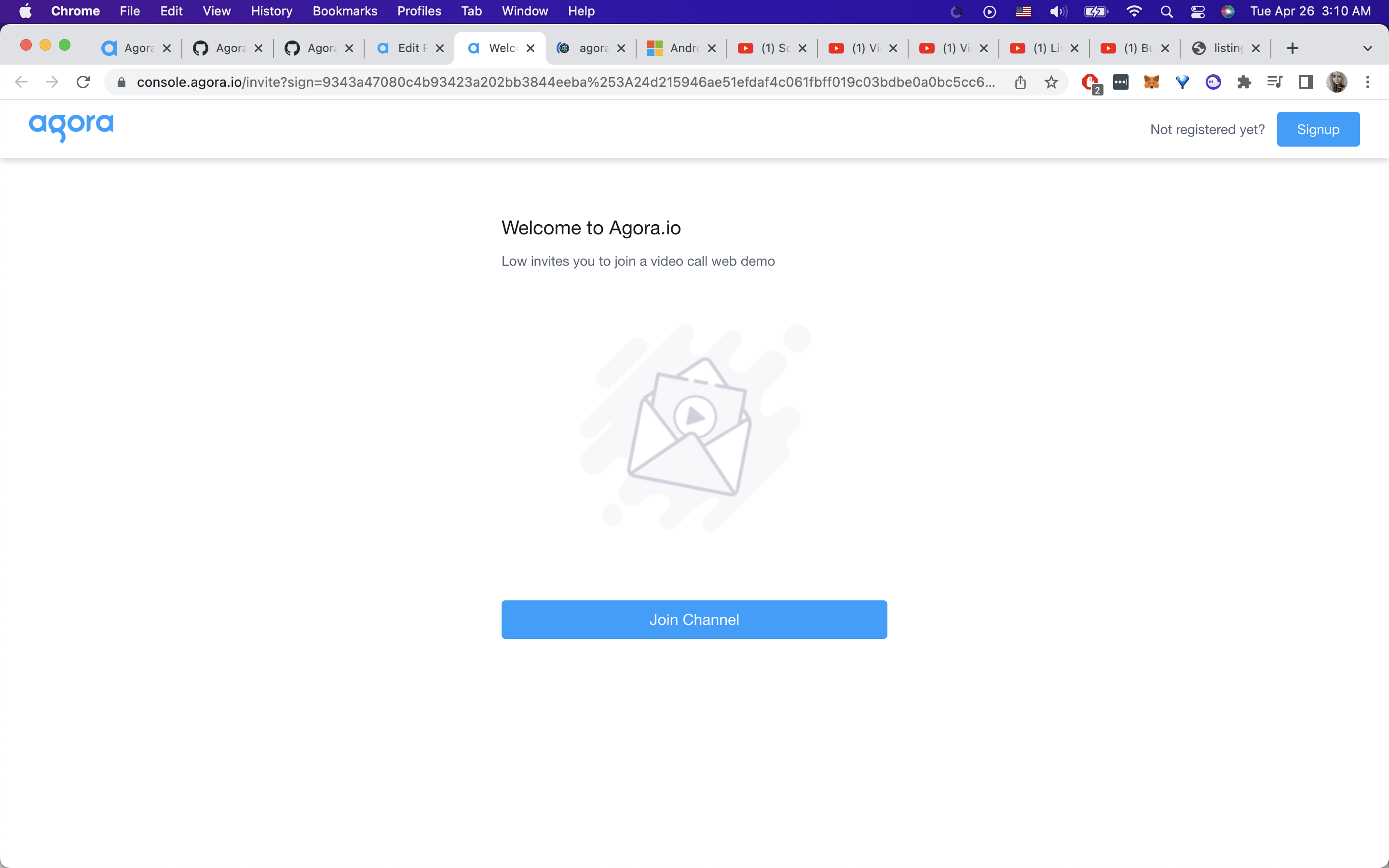Click the Join Channel button
Screen dimensions: 1389x868
[694, 620]
